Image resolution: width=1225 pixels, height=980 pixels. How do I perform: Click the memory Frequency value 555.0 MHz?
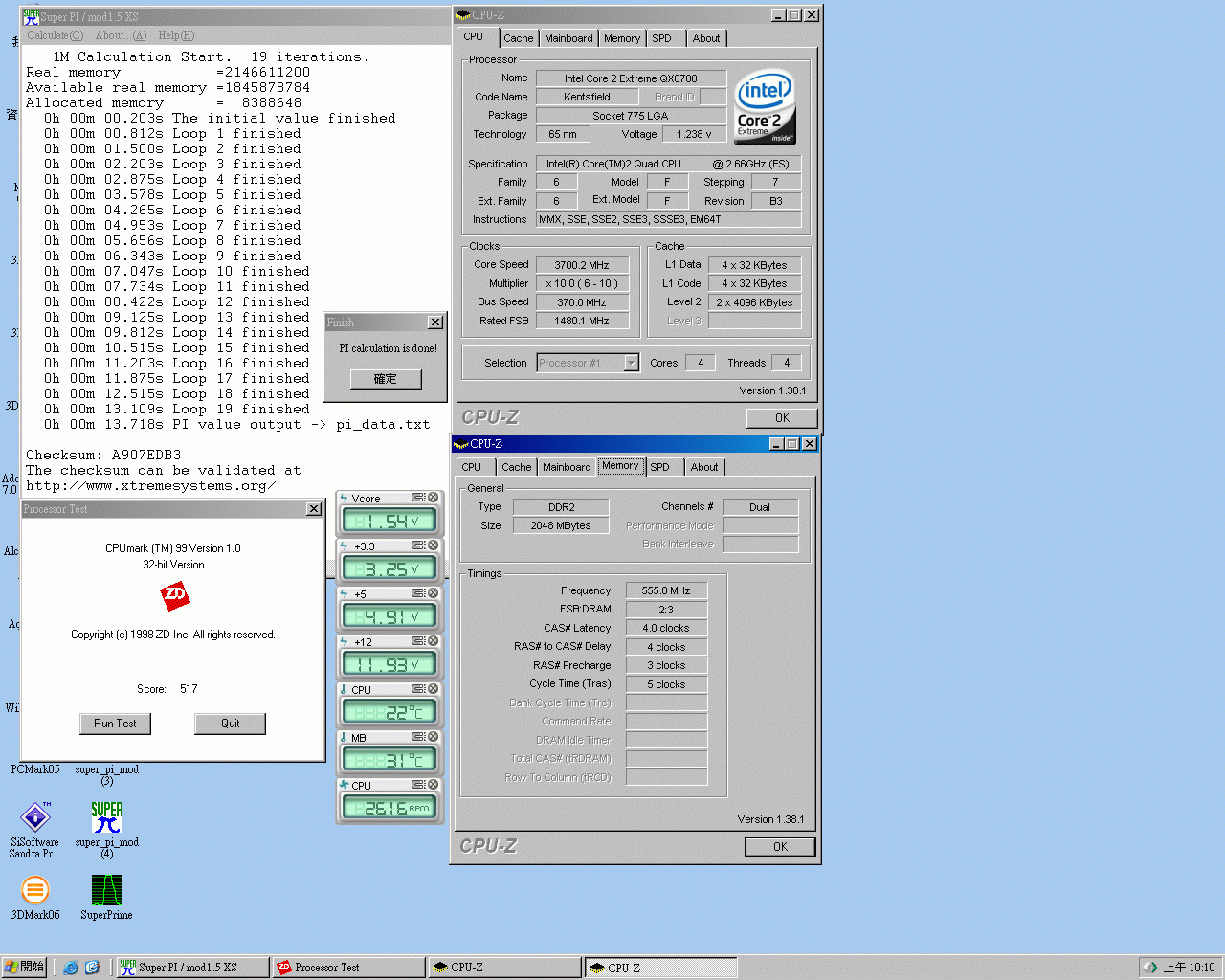[x=666, y=590]
